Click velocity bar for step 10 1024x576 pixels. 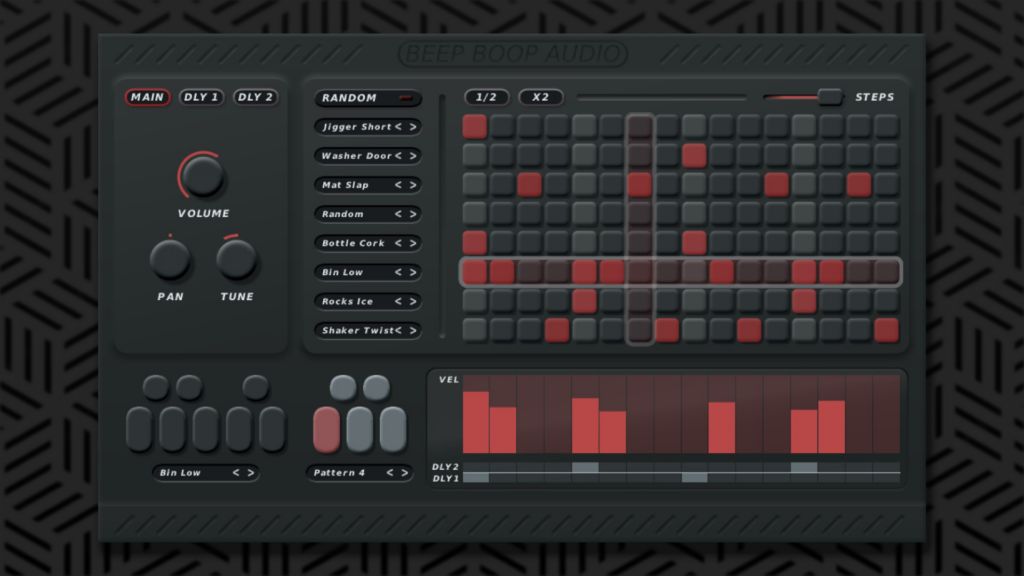(722, 427)
